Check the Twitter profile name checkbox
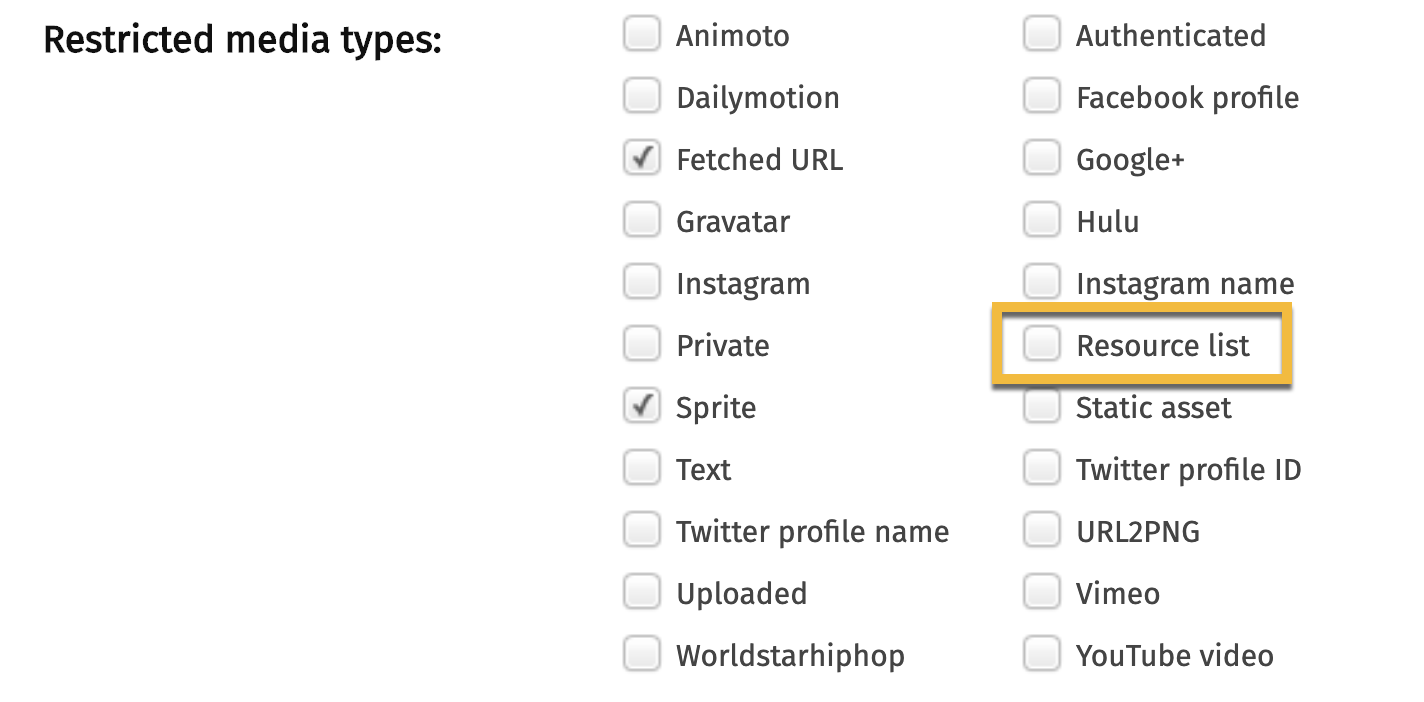 click(x=642, y=529)
